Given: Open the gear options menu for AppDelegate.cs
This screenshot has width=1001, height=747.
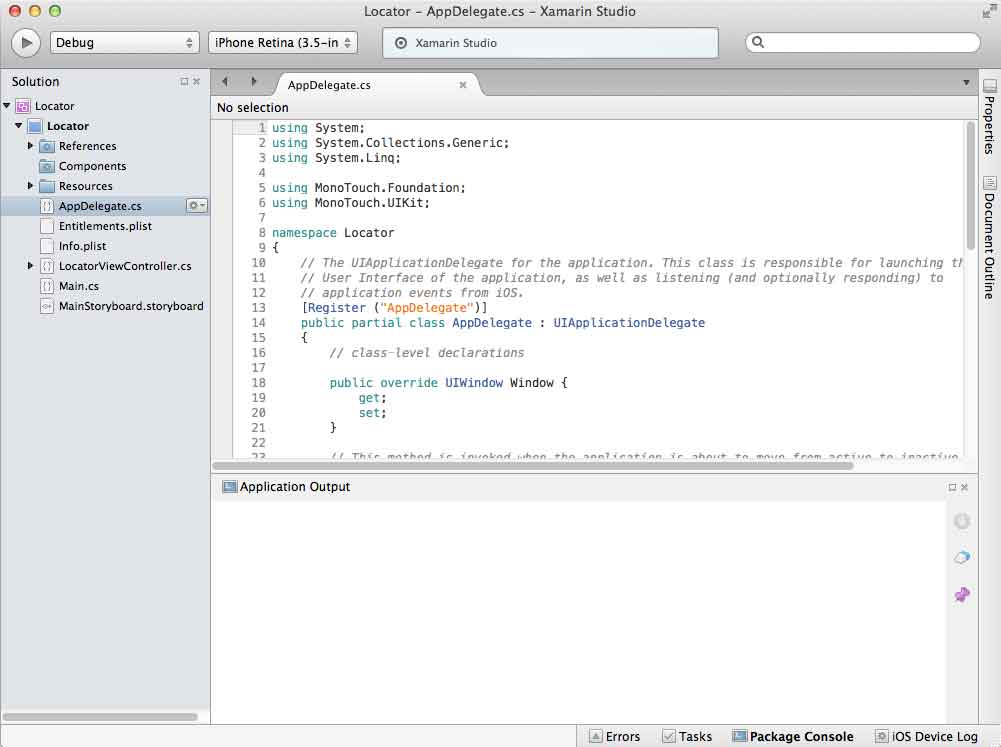Looking at the screenshot, I should [197, 206].
